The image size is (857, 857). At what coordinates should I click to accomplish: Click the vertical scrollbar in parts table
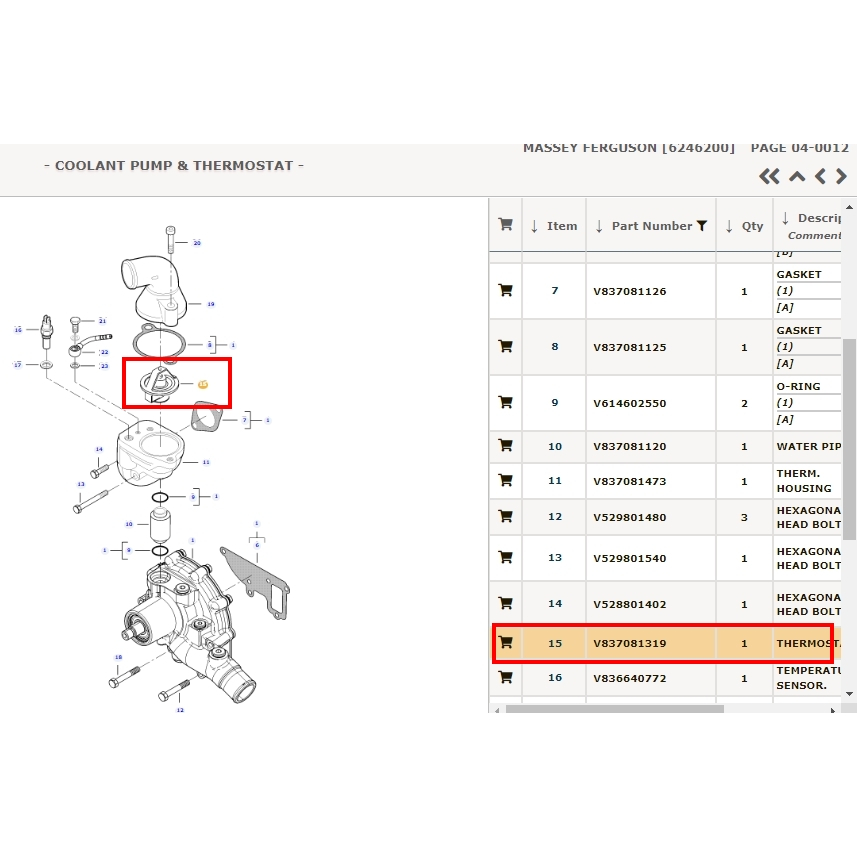click(x=850, y=440)
